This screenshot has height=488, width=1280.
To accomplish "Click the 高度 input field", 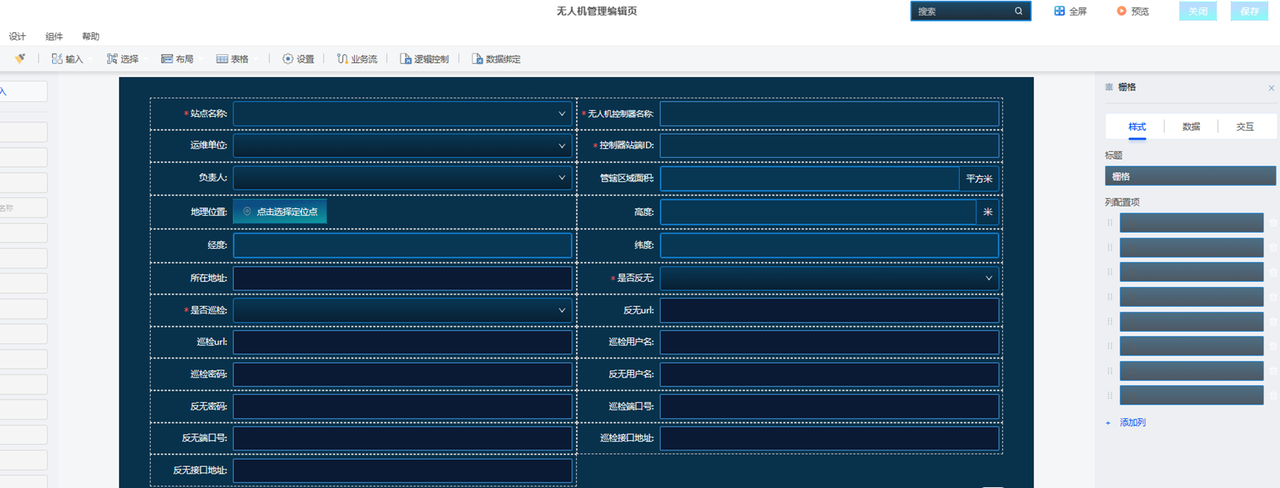I will point(817,212).
